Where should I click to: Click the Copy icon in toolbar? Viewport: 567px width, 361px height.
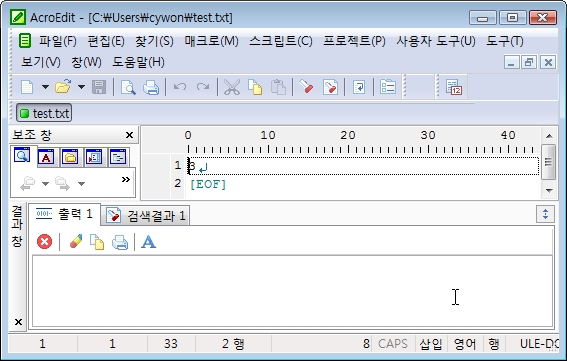click(255, 87)
